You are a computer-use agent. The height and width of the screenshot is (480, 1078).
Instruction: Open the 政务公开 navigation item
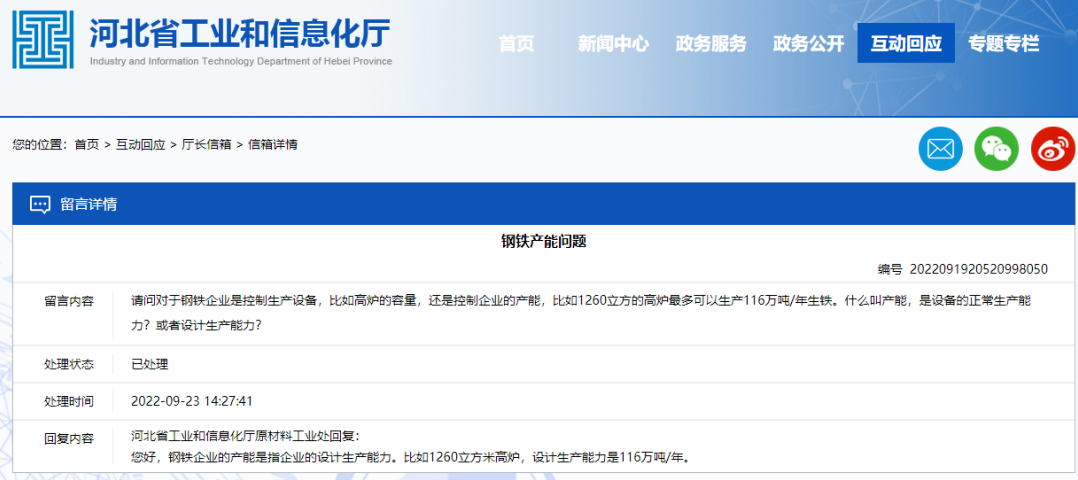(808, 44)
